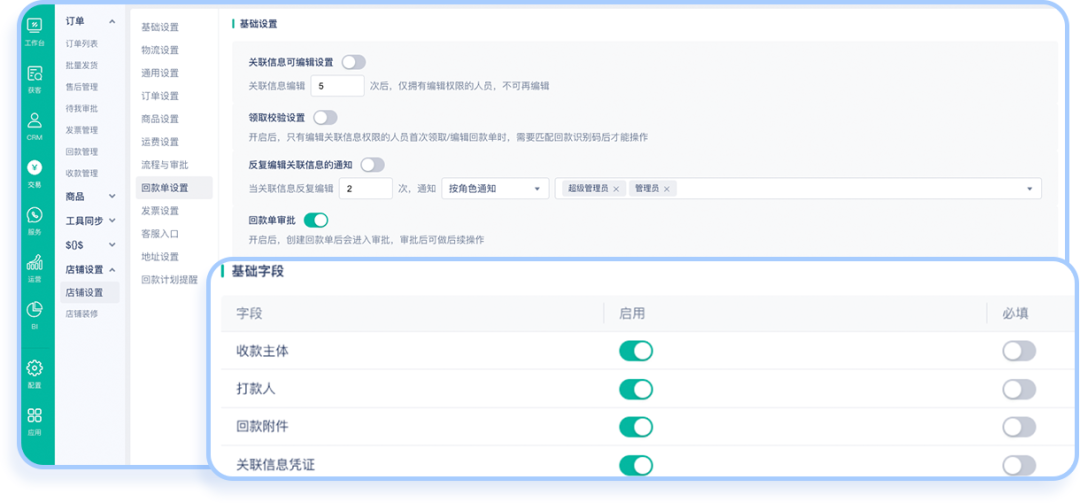Open 订单列表 in the menu
Screen dimensions: 1080x503
pyautogui.click(x=81, y=43)
